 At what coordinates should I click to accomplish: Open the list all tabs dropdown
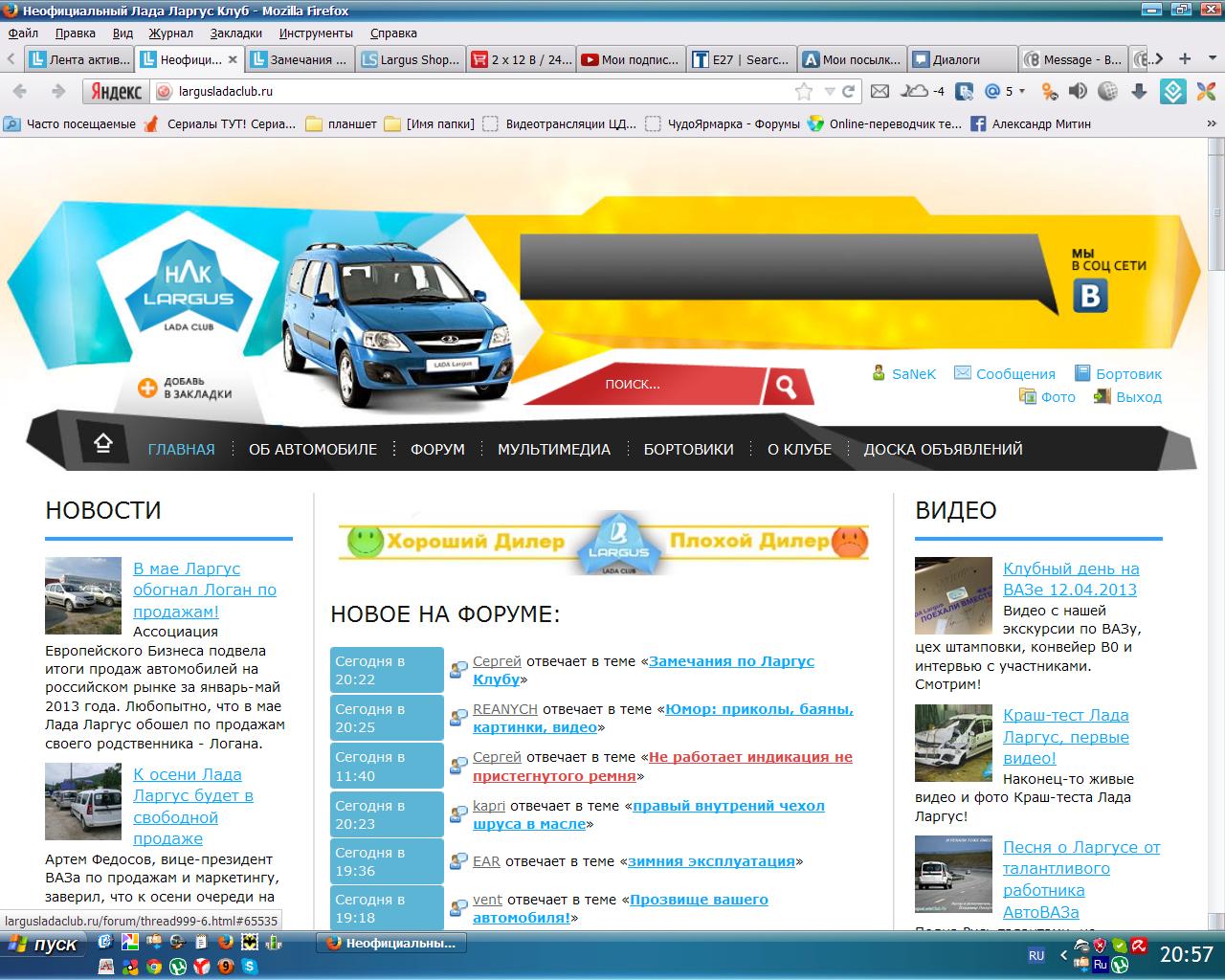pos(1211,59)
